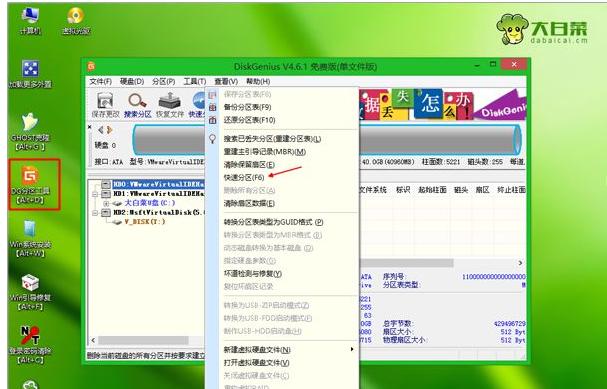
Task: Go to next disk with right arrow
Action: (x=110, y=130)
